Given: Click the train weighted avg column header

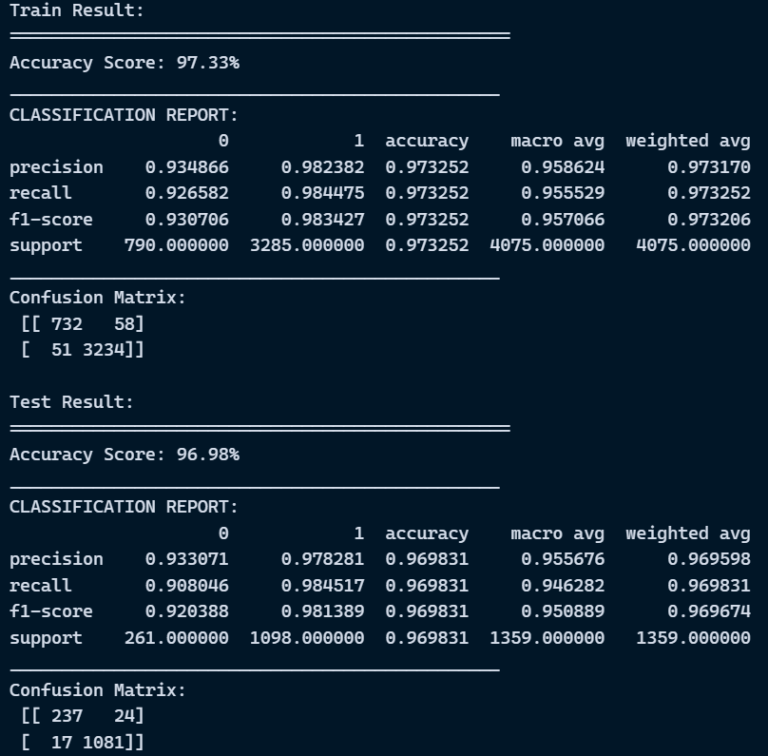Looking at the screenshot, I should click(688, 141).
